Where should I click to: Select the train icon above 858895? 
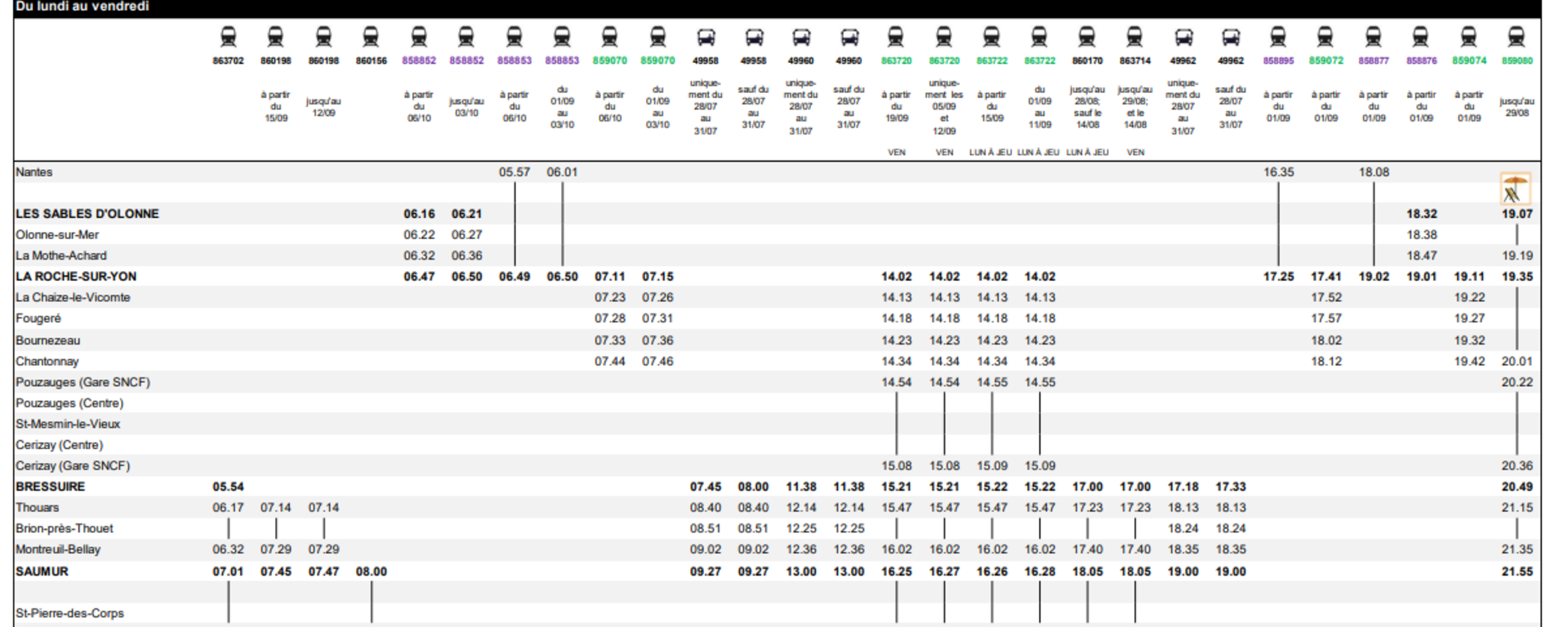[1278, 37]
